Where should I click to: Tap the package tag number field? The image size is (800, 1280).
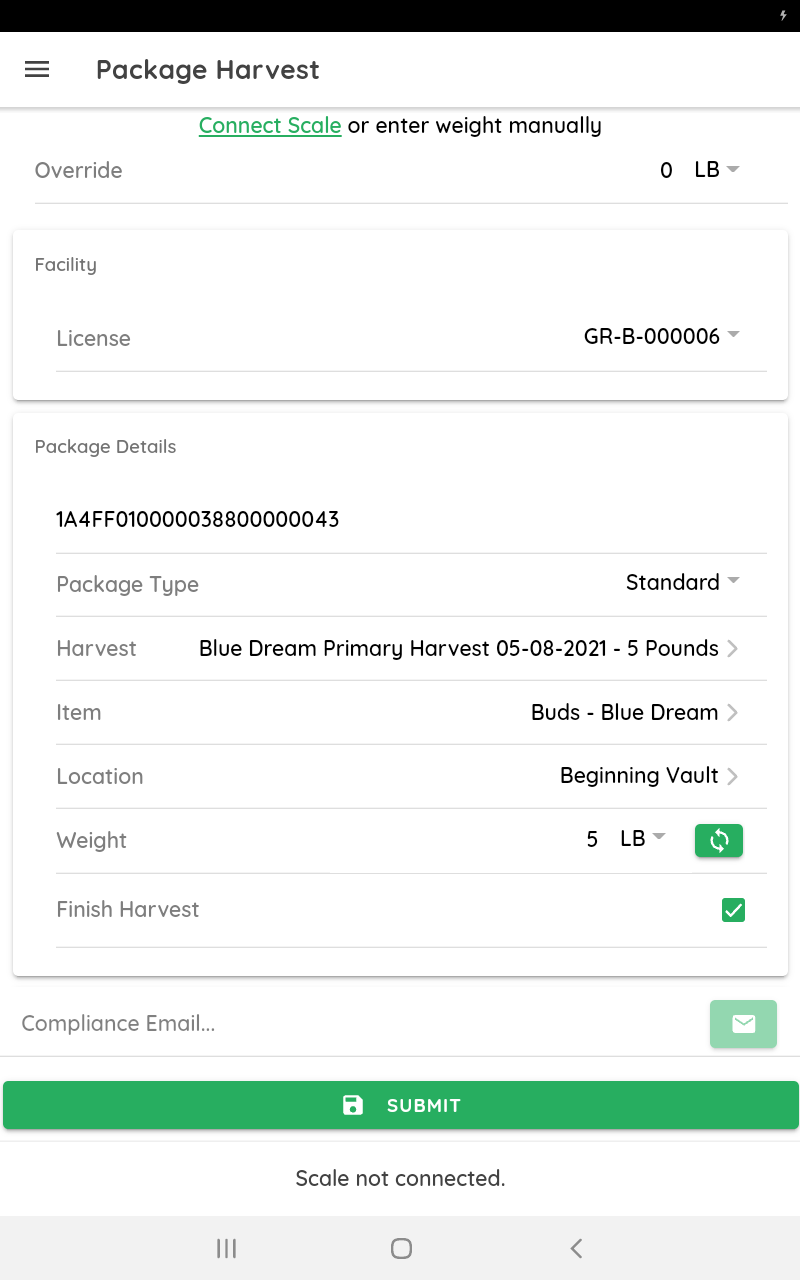click(198, 520)
